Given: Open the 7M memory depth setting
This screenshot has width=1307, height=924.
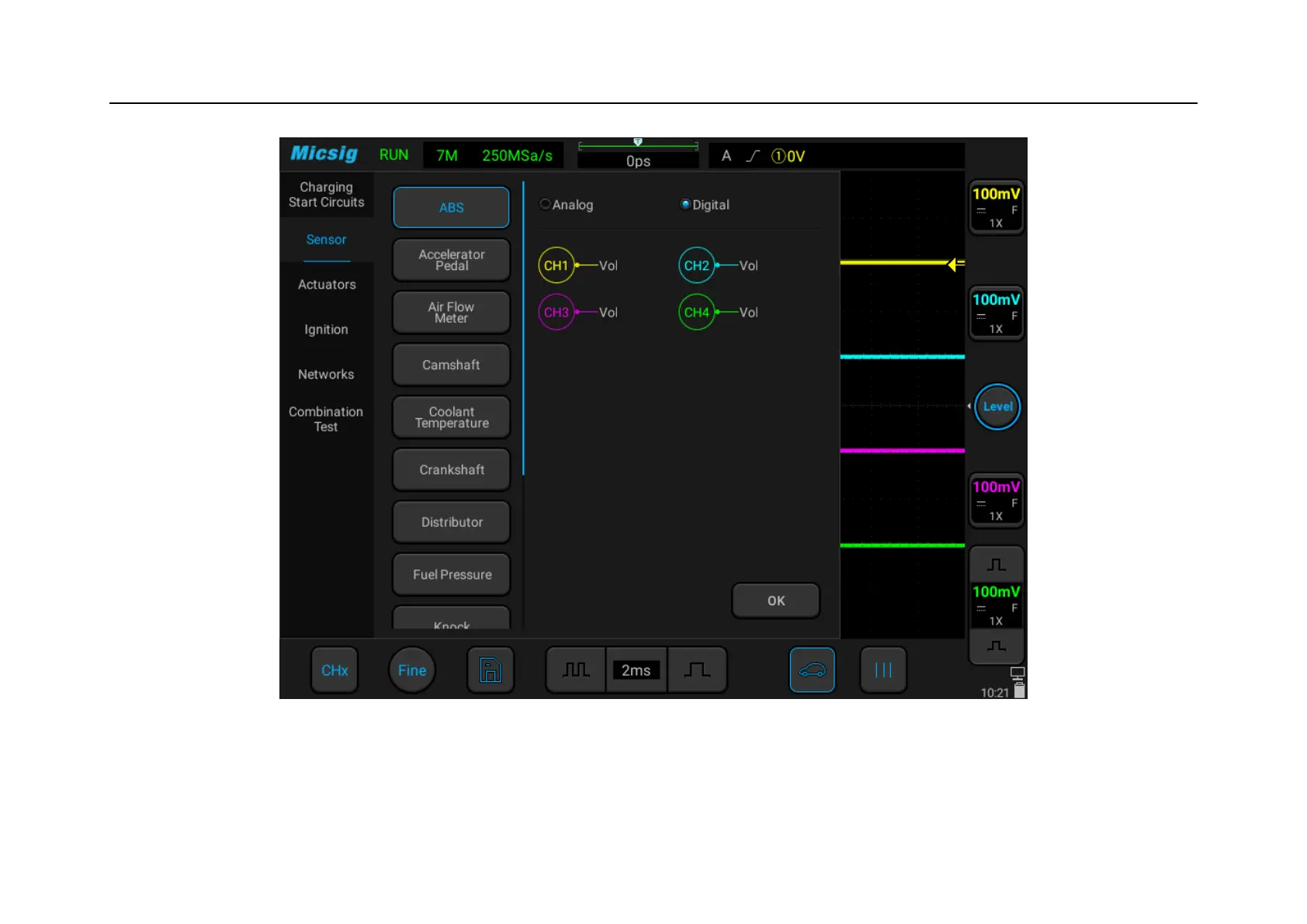Looking at the screenshot, I should (446, 155).
